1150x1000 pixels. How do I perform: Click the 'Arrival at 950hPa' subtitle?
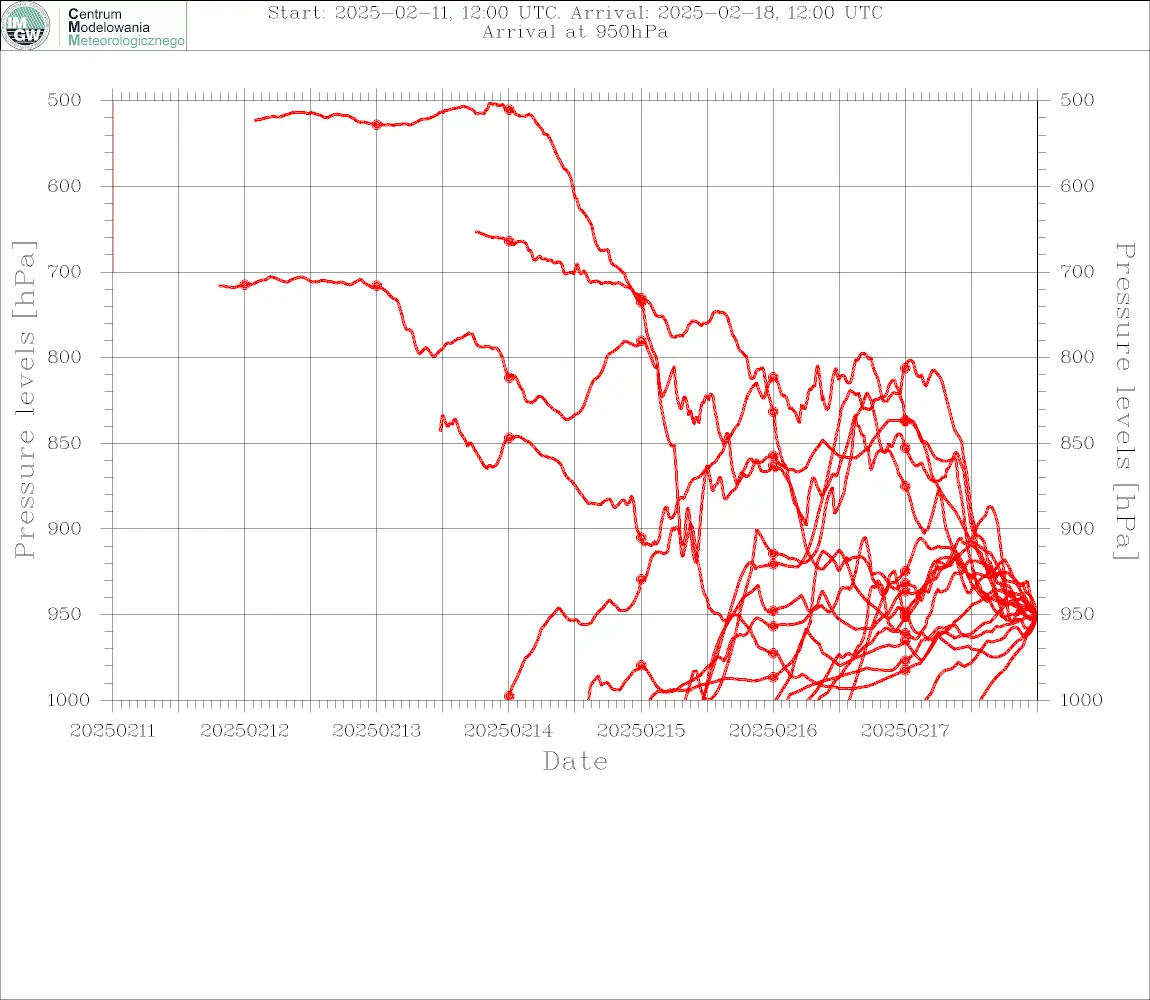coord(575,32)
